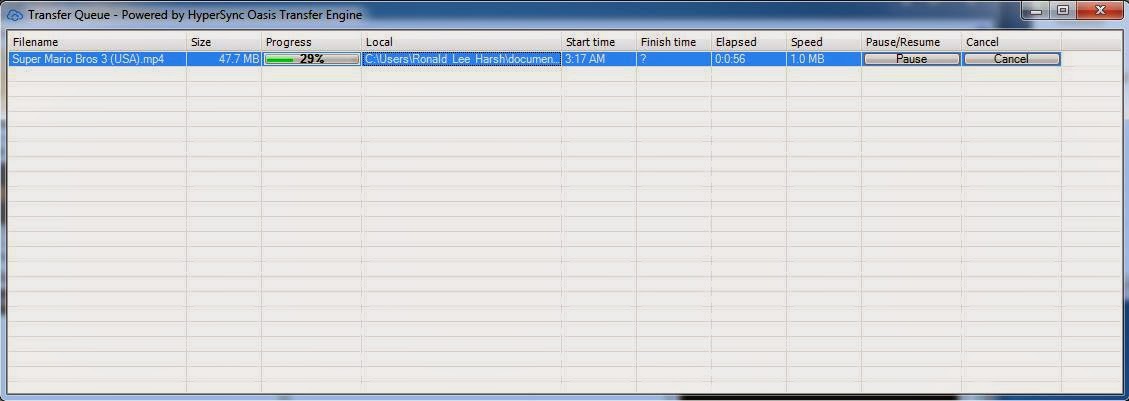Sort by Start time column header

pos(599,42)
